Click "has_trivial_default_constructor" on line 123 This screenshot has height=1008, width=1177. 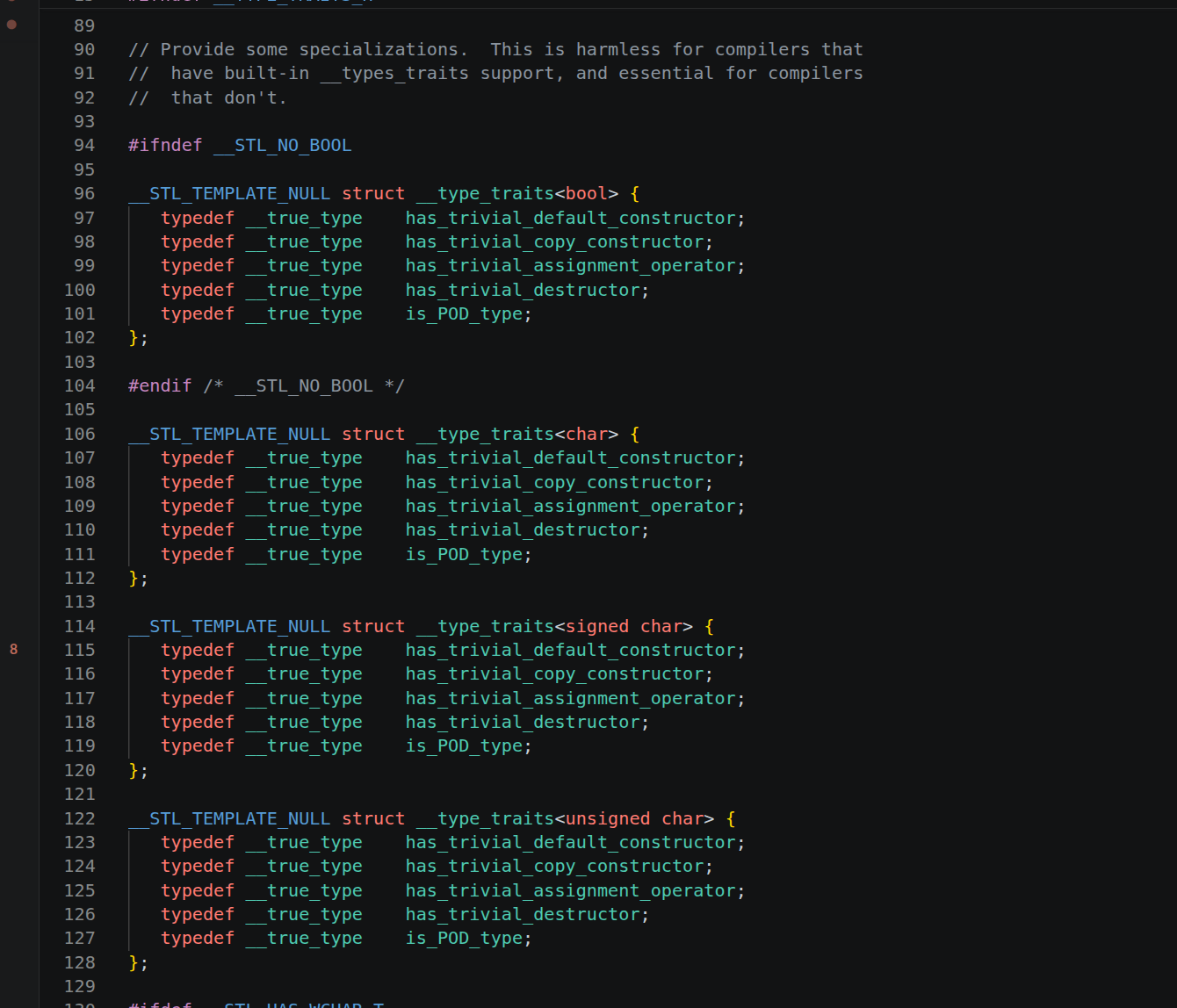(571, 842)
